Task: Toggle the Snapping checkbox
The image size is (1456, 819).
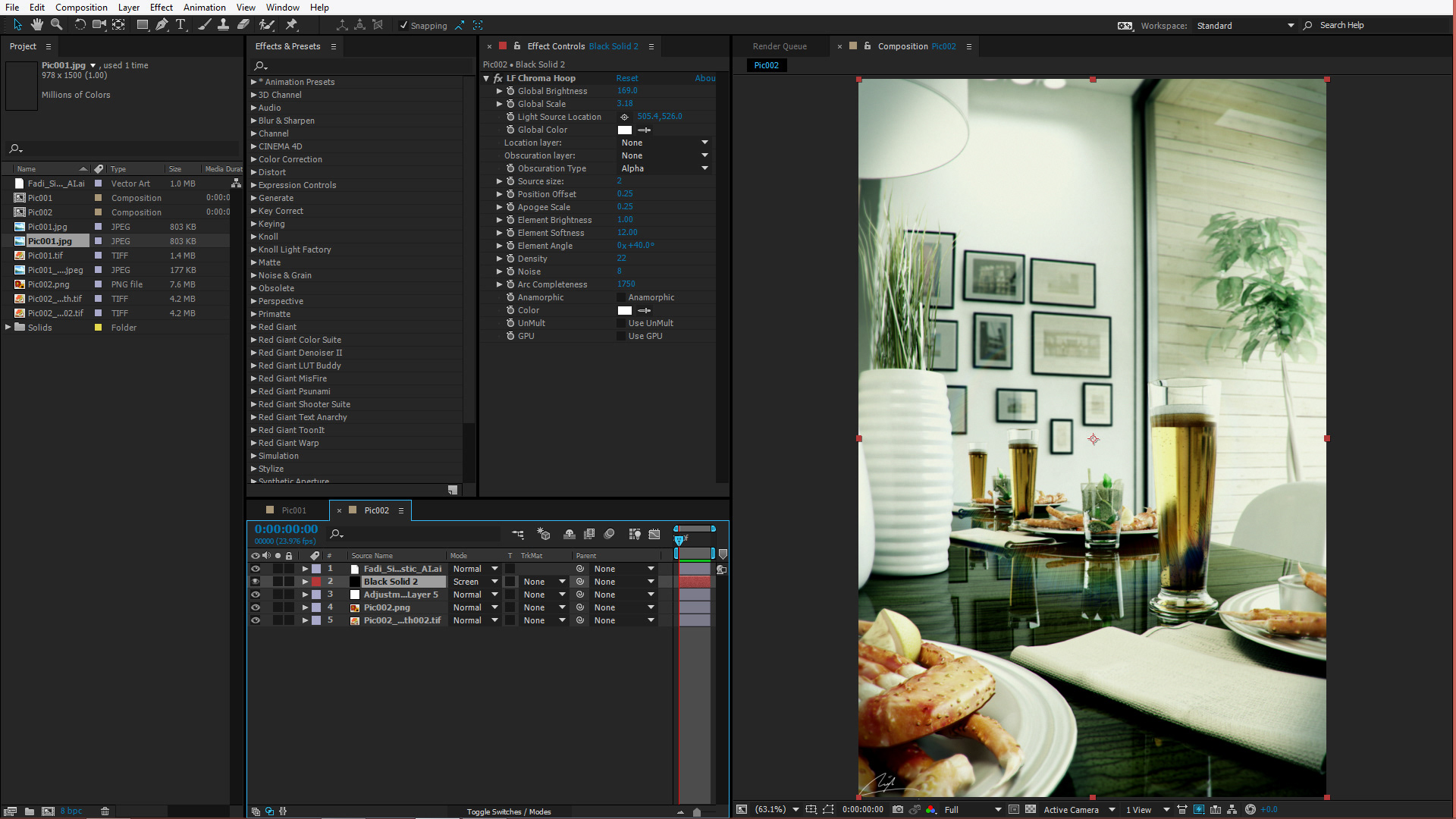Action: pyautogui.click(x=403, y=26)
